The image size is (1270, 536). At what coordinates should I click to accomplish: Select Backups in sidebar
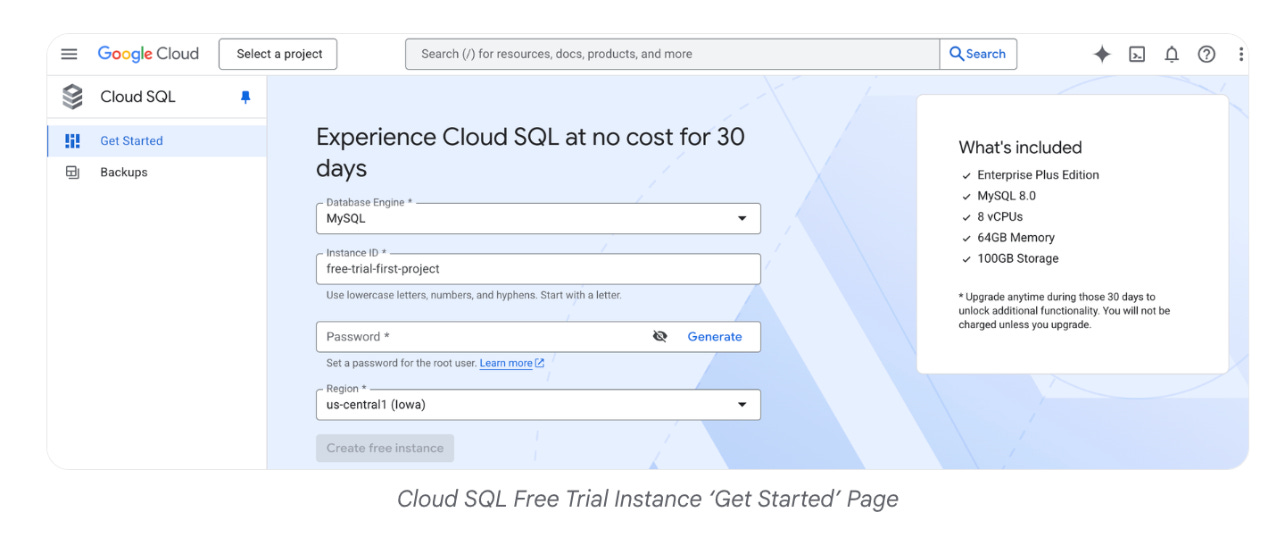[157, 172]
